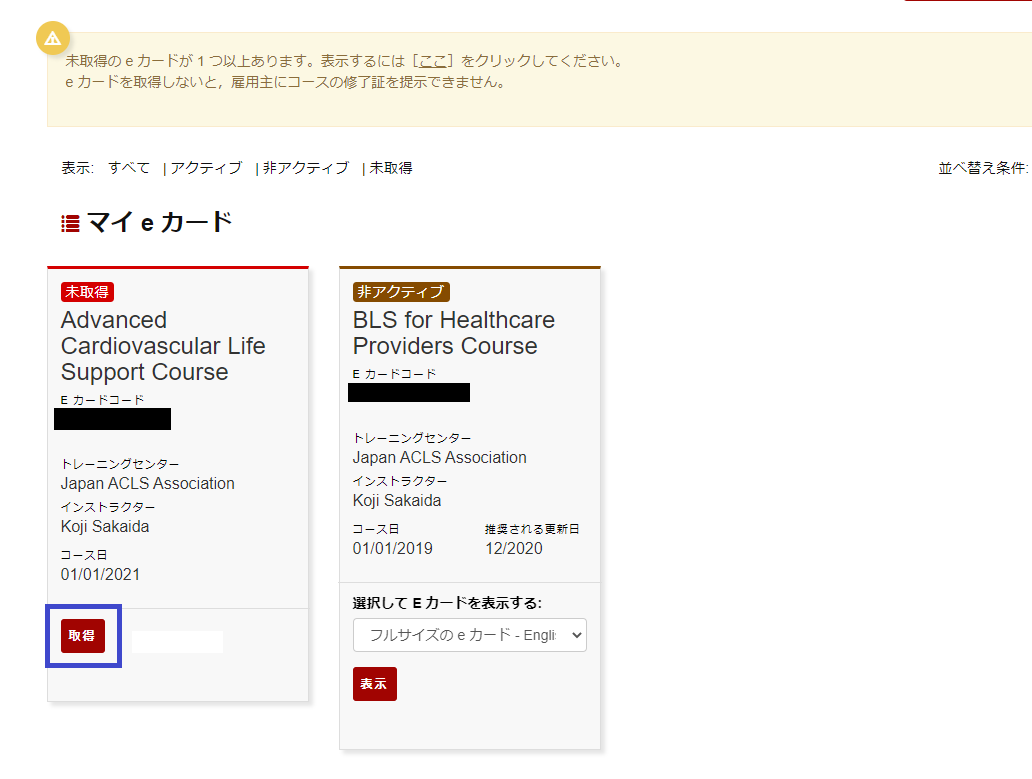1032x779 pixels.
Task: Click the red list icon beside マイ e カード
Action: coord(70,223)
